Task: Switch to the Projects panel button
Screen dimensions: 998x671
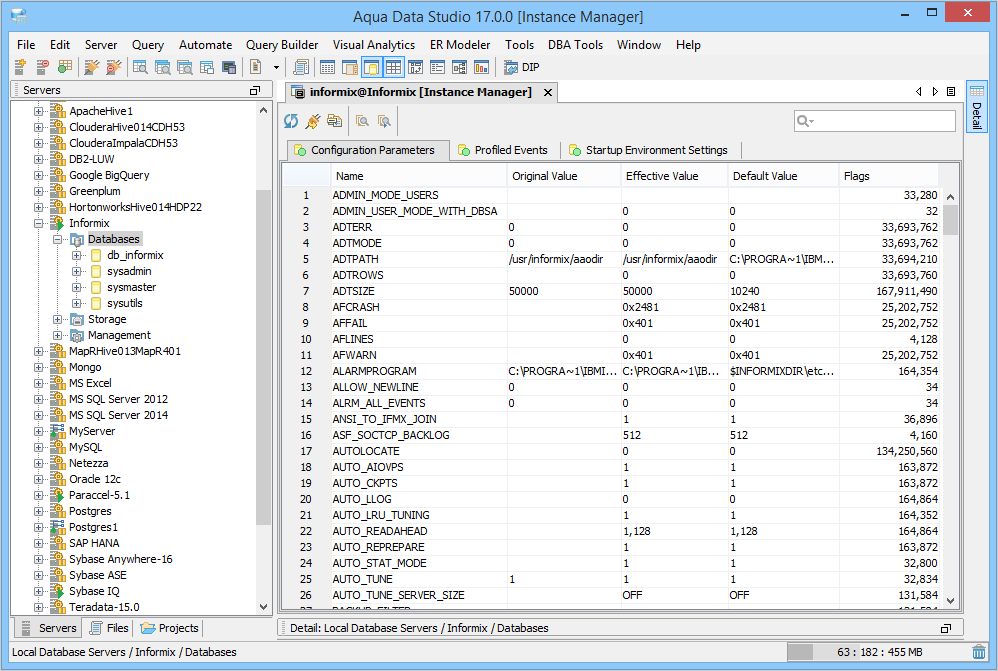Action: (x=170, y=628)
